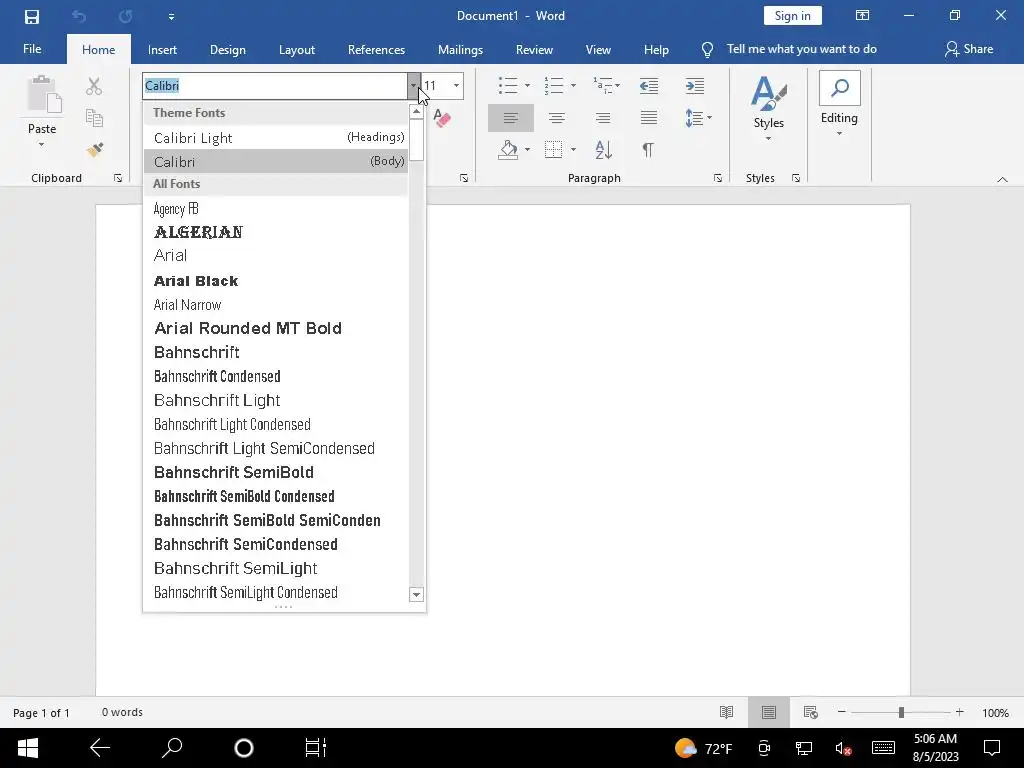1024x768 pixels.
Task: Select Bahnschrift SemiBold font entry
Action: (276, 472)
